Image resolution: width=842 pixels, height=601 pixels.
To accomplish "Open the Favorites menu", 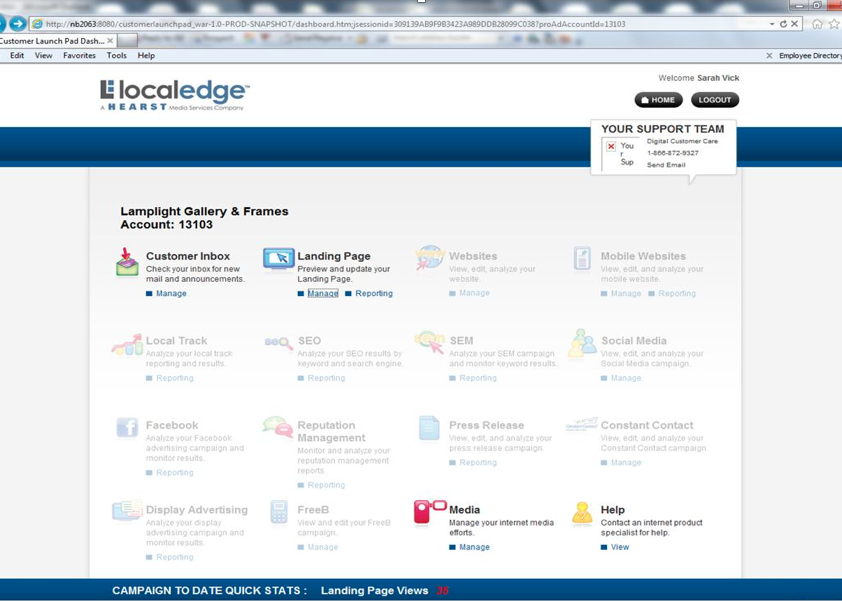I will click(x=79, y=55).
